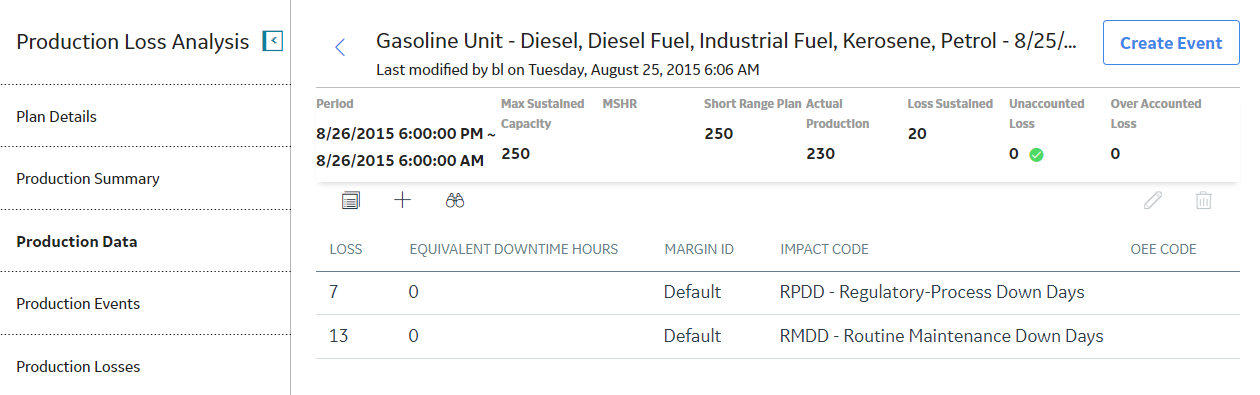Go back using the left chevron arrow

pos(340,47)
